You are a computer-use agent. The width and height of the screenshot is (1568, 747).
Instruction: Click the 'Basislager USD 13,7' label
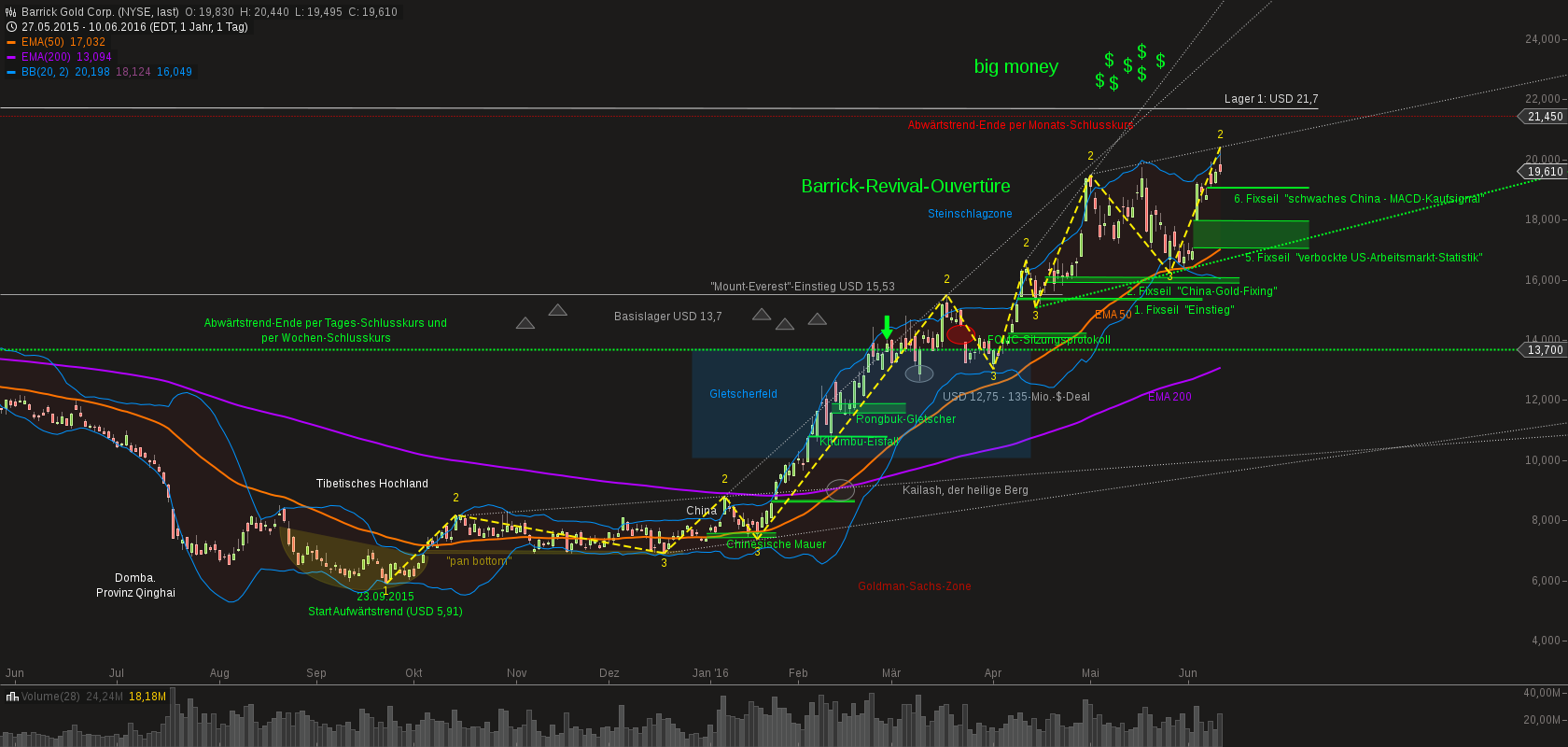(667, 317)
